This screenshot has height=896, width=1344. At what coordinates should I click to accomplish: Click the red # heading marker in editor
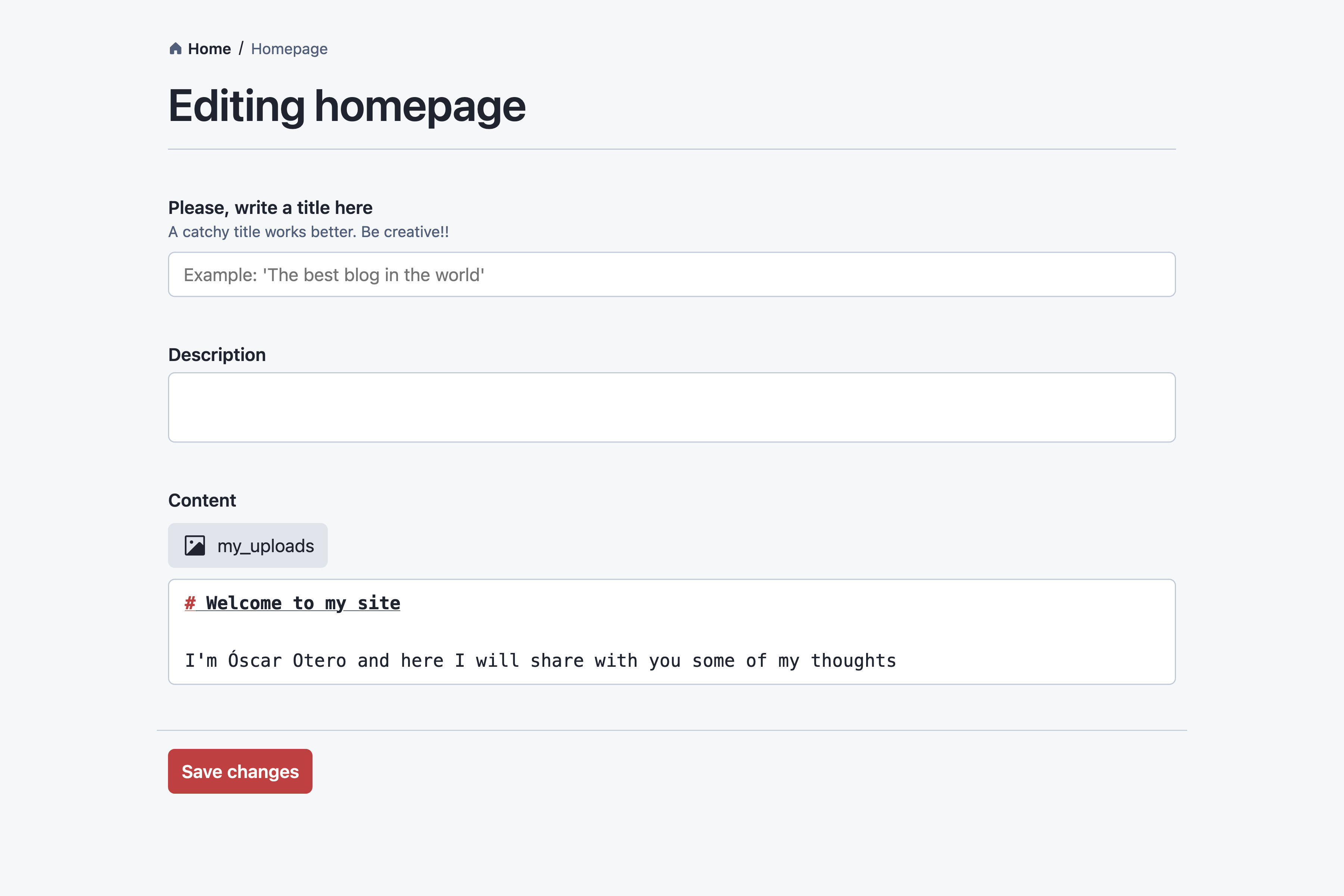189,602
